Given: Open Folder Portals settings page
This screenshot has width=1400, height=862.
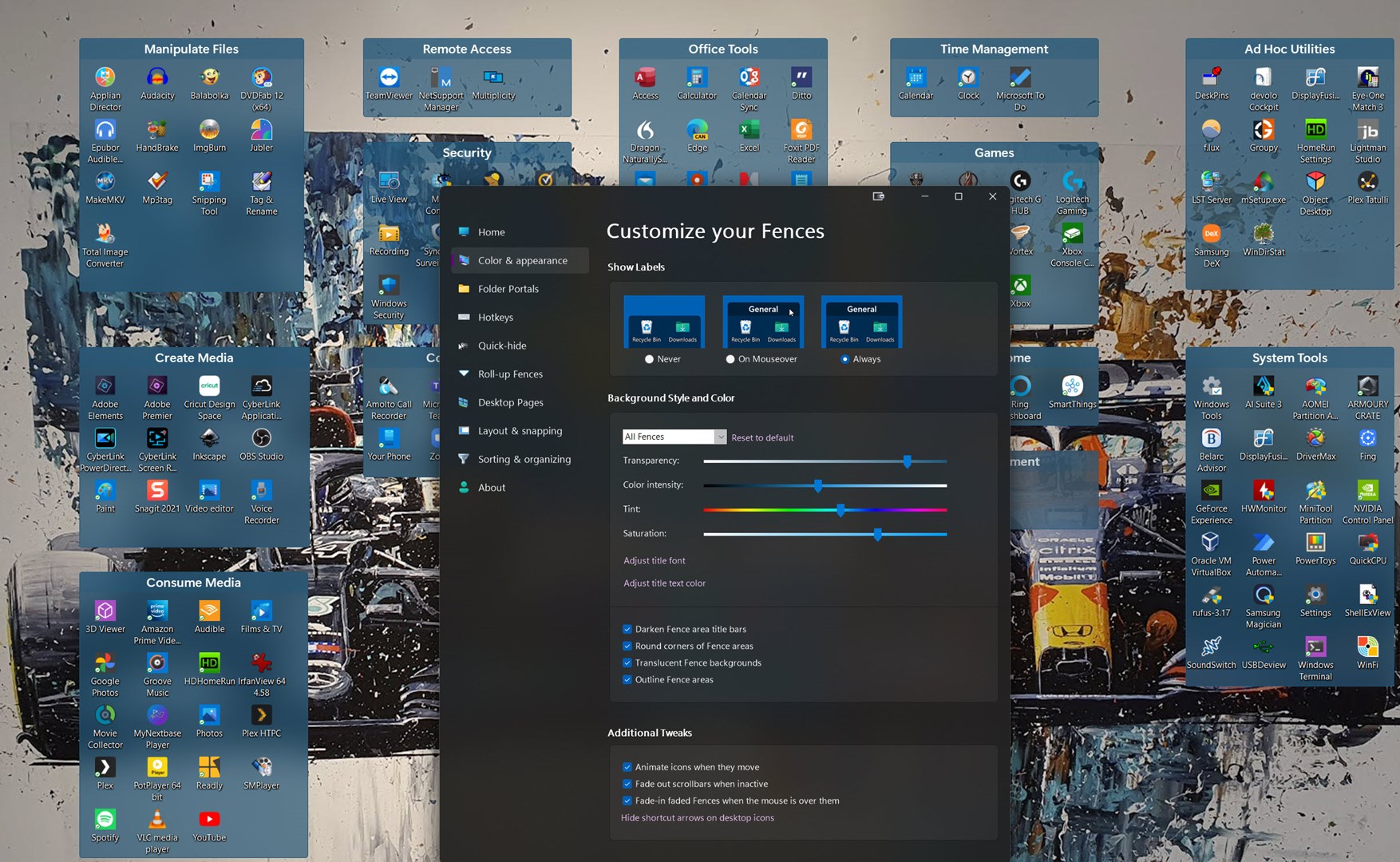Looking at the screenshot, I should coord(520,289).
